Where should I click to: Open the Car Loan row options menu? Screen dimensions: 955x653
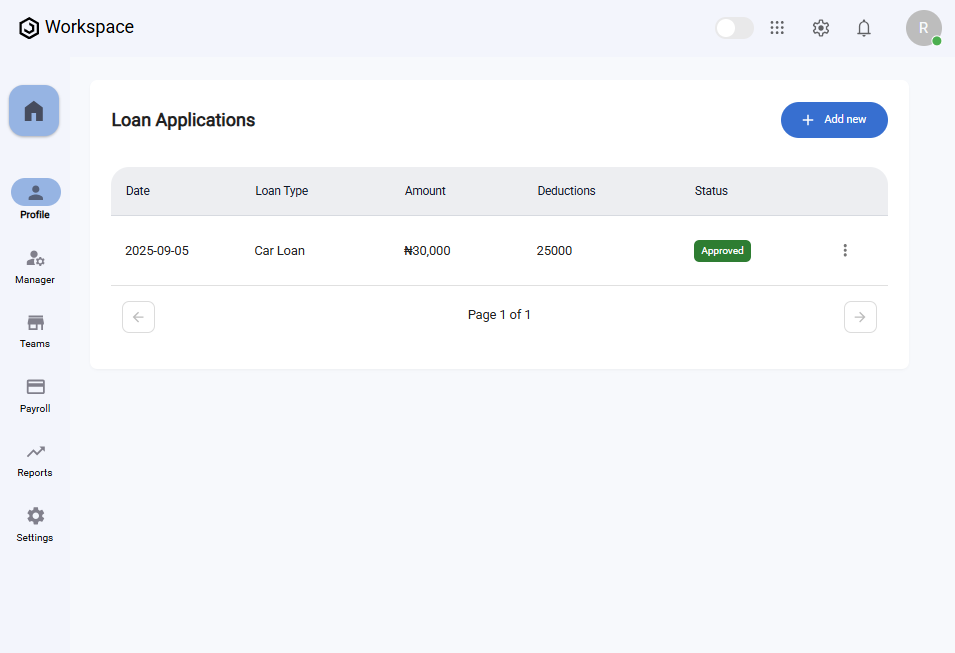[x=845, y=251]
